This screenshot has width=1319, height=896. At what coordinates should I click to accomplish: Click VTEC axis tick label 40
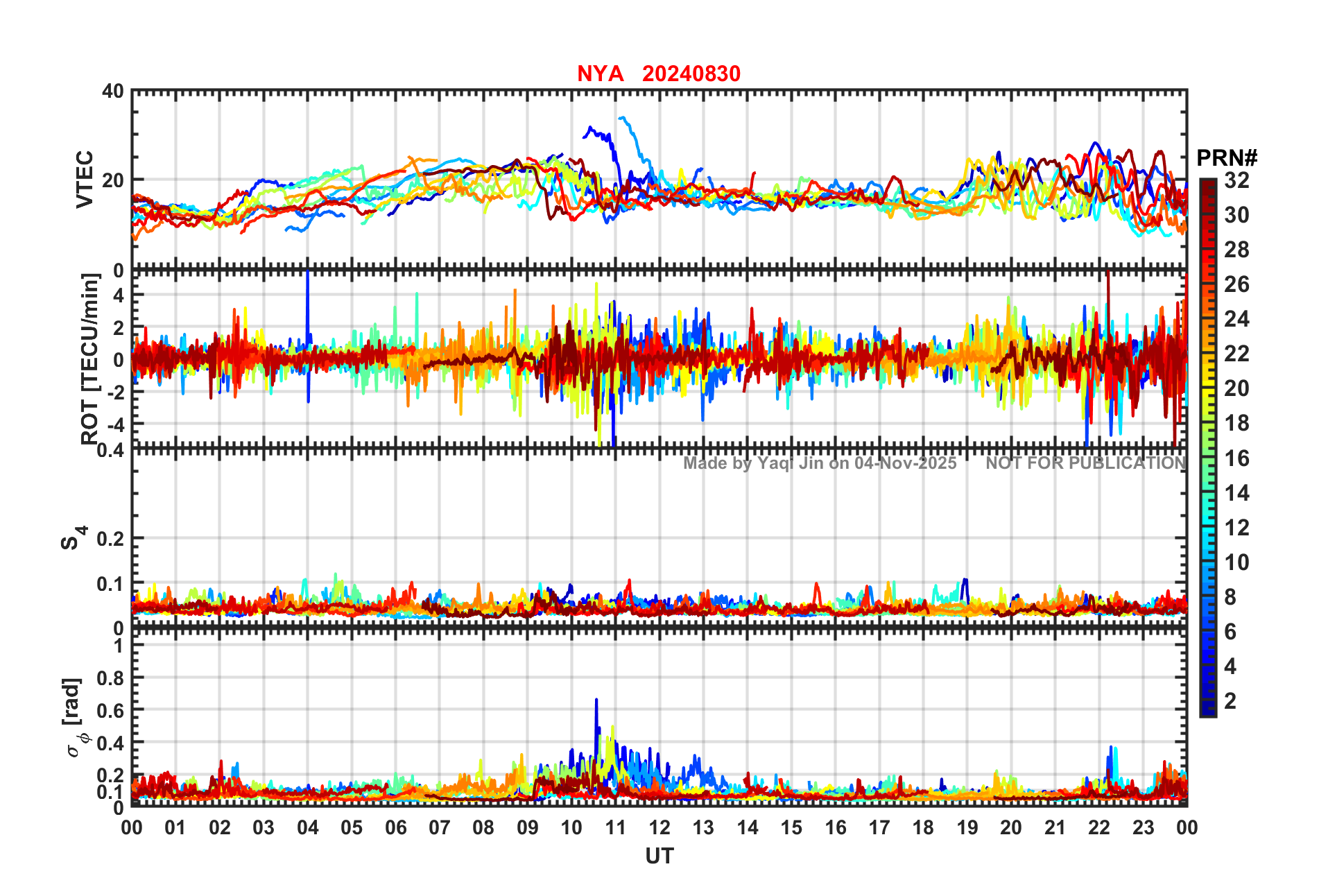[113, 92]
